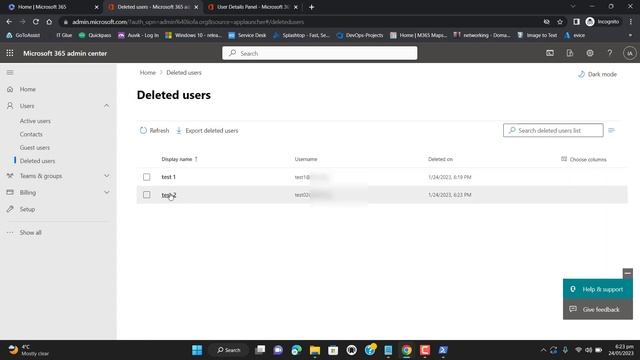The height and width of the screenshot is (360, 640).
Task: Open Choose columns
Action: coord(584,159)
